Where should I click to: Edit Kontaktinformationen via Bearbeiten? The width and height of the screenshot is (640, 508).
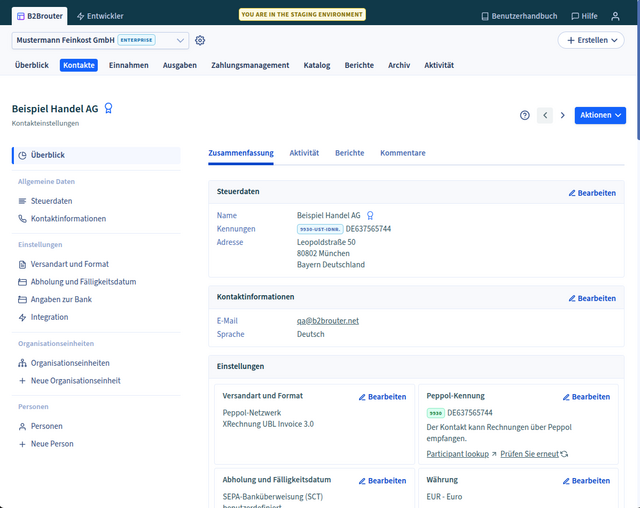point(592,299)
